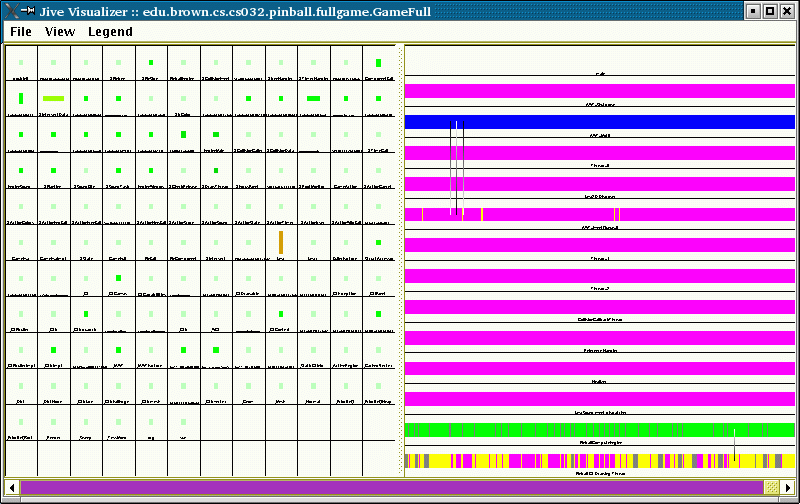800x504 pixels.
Task: Select the class cell with the orange vertical bar
Action: point(281,243)
